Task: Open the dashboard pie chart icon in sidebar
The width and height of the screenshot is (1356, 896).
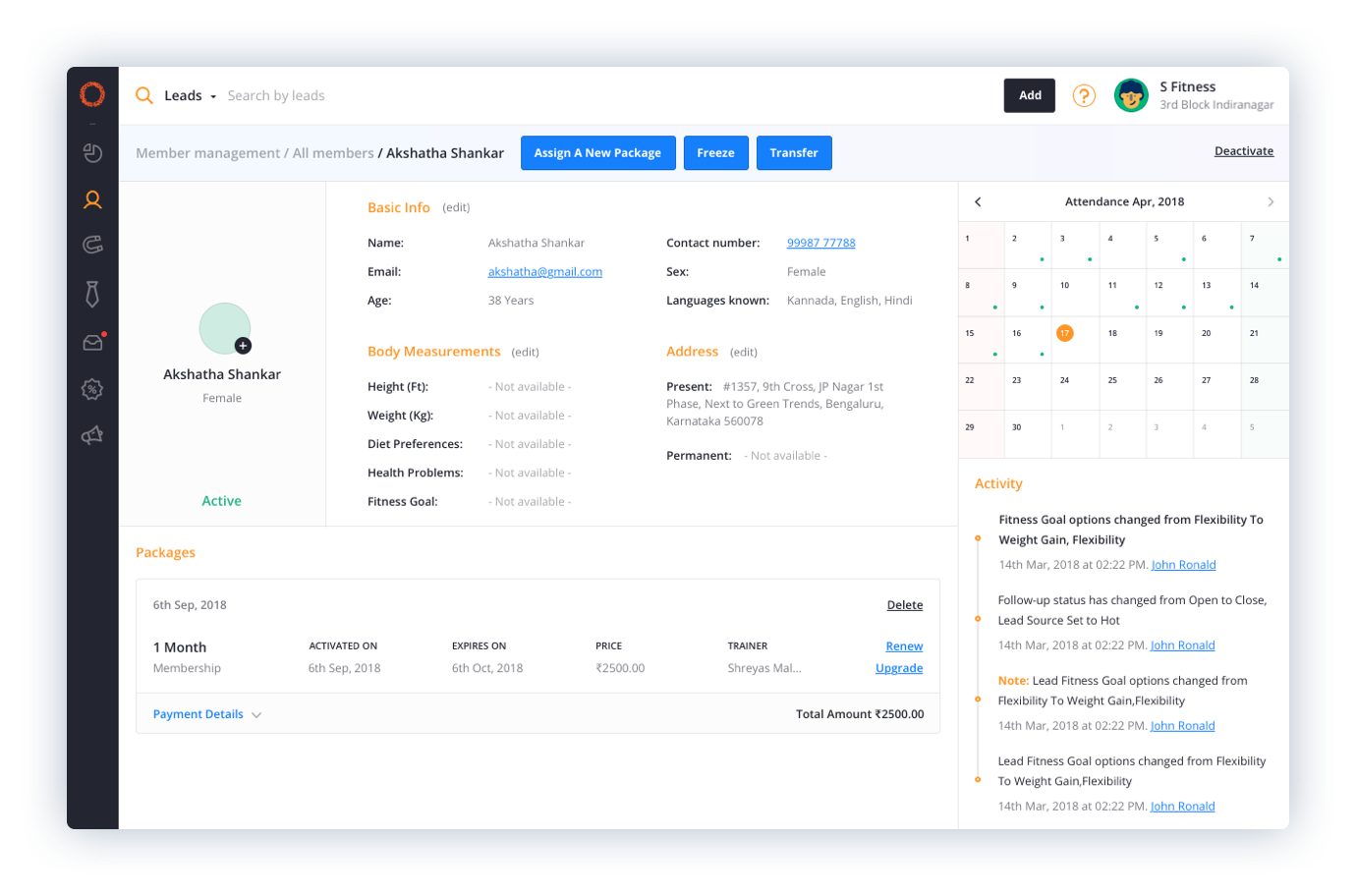Action: tap(92, 152)
